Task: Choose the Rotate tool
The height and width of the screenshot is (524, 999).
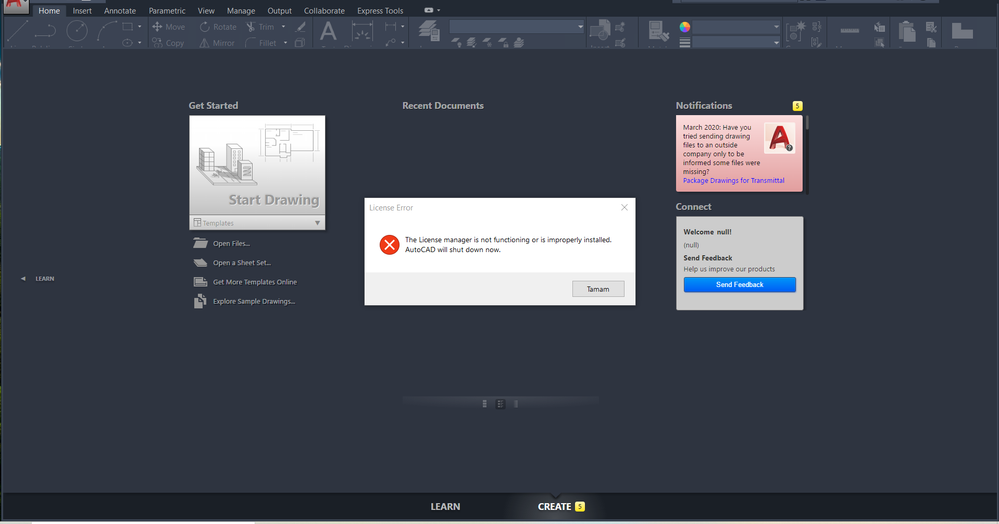Action: [x=218, y=27]
